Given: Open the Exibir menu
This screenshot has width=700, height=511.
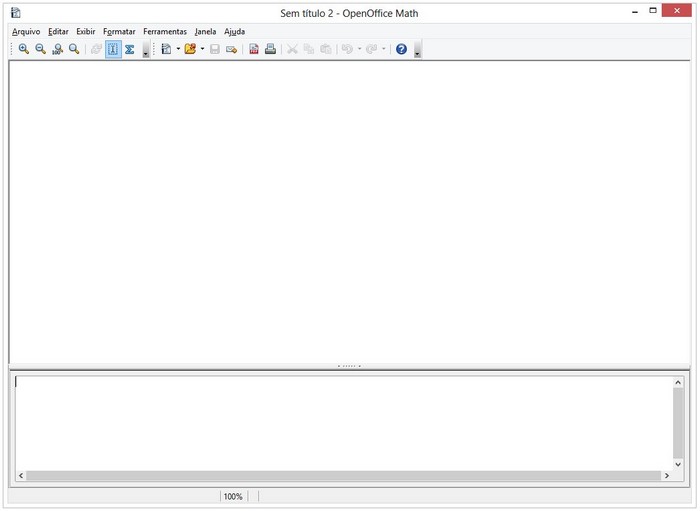Looking at the screenshot, I should (86, 32).
